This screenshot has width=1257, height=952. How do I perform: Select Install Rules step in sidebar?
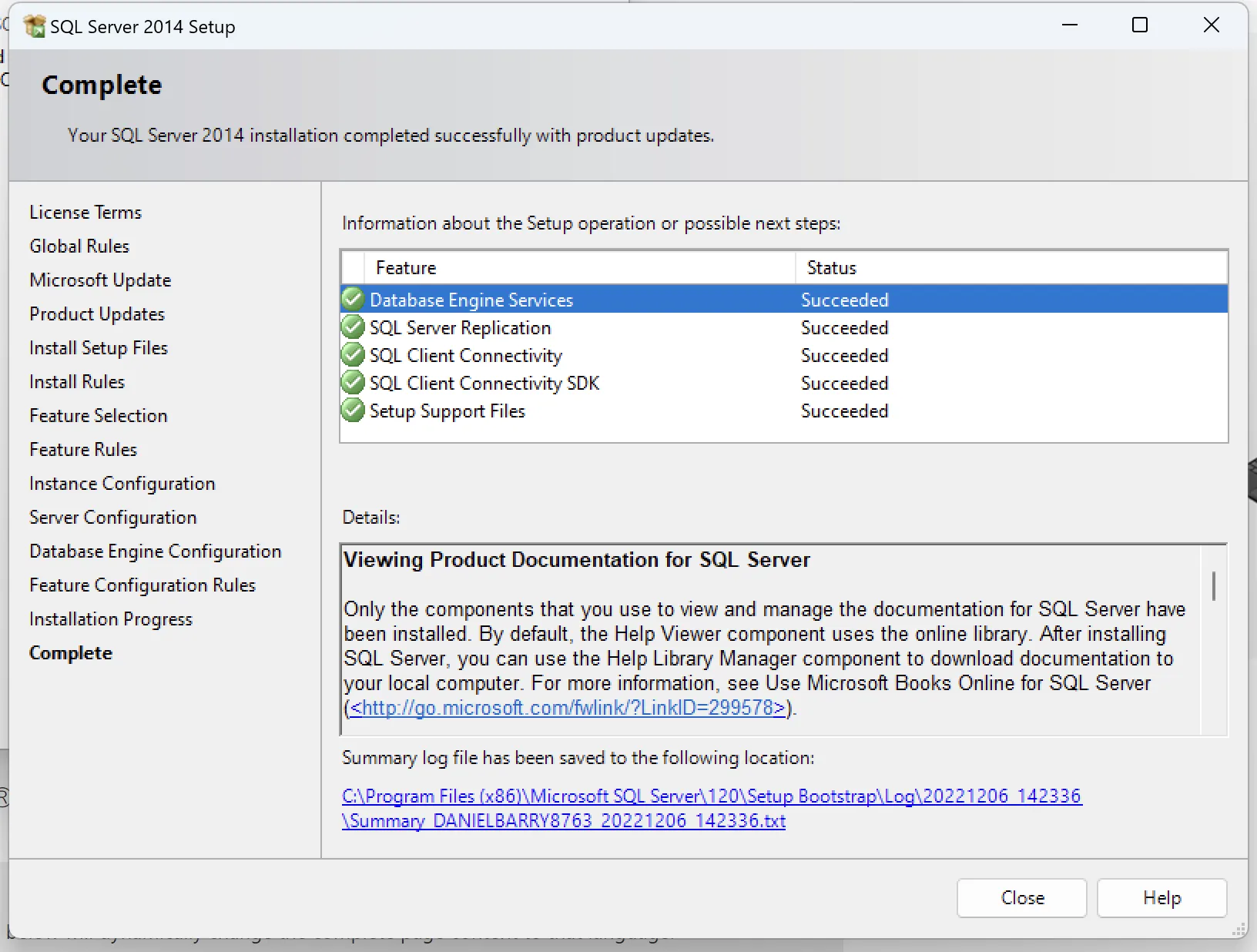point(77,381)
